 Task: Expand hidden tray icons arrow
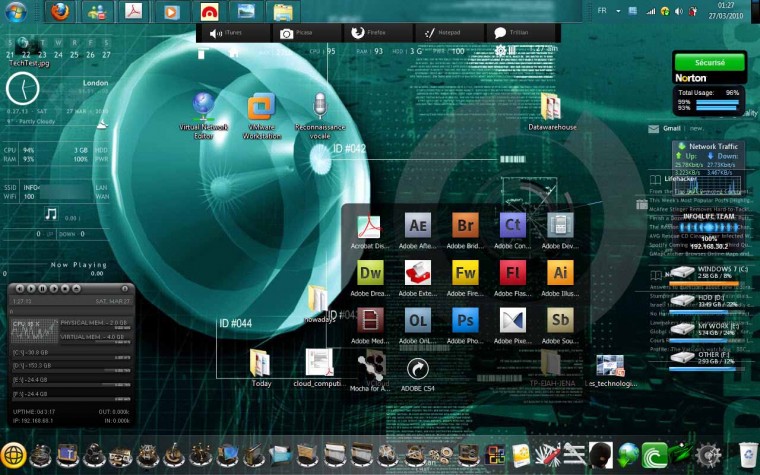(618, 11)
